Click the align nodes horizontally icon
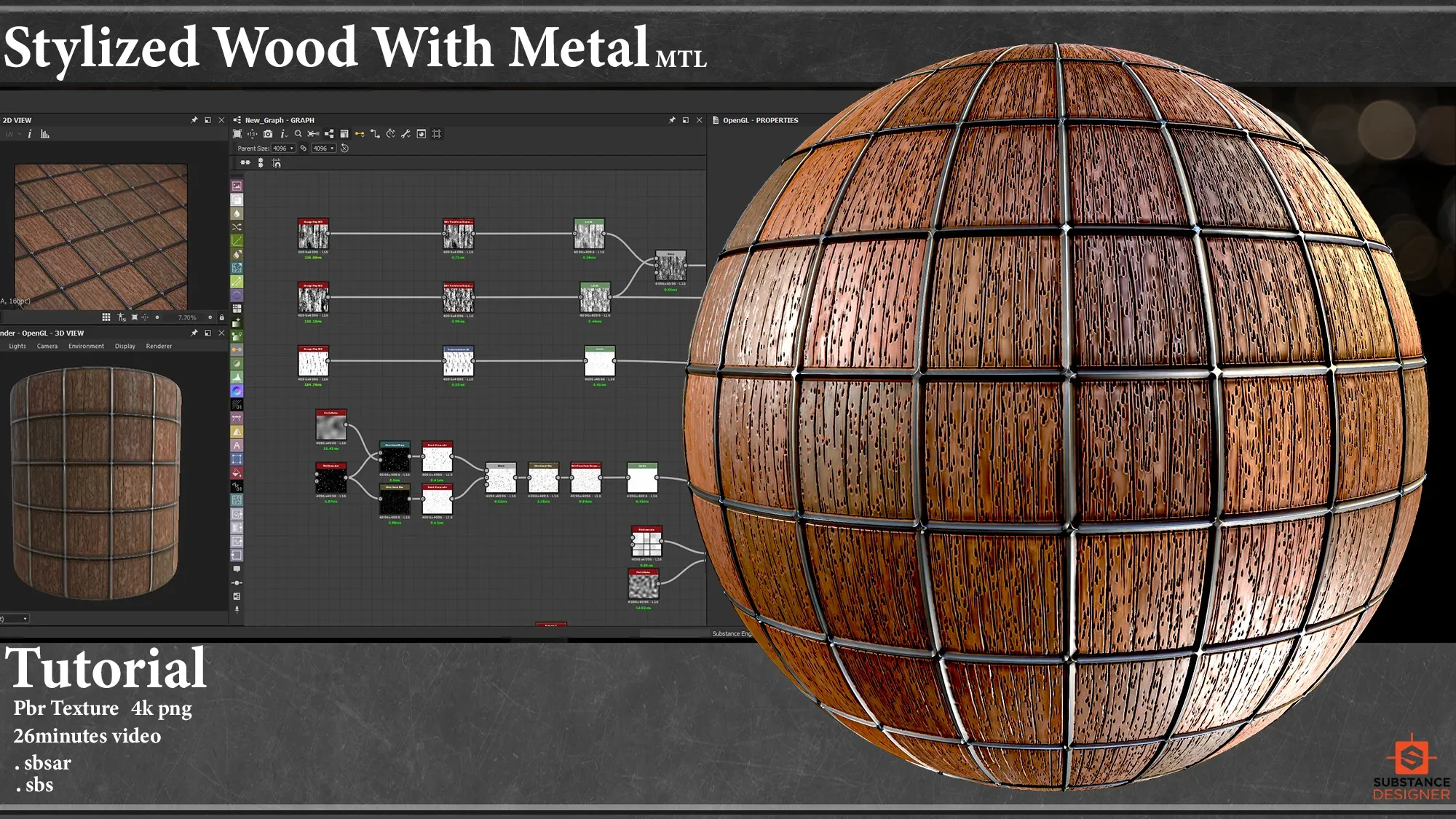The height and width of the screenshot is (819, 1456). (245, 163)
